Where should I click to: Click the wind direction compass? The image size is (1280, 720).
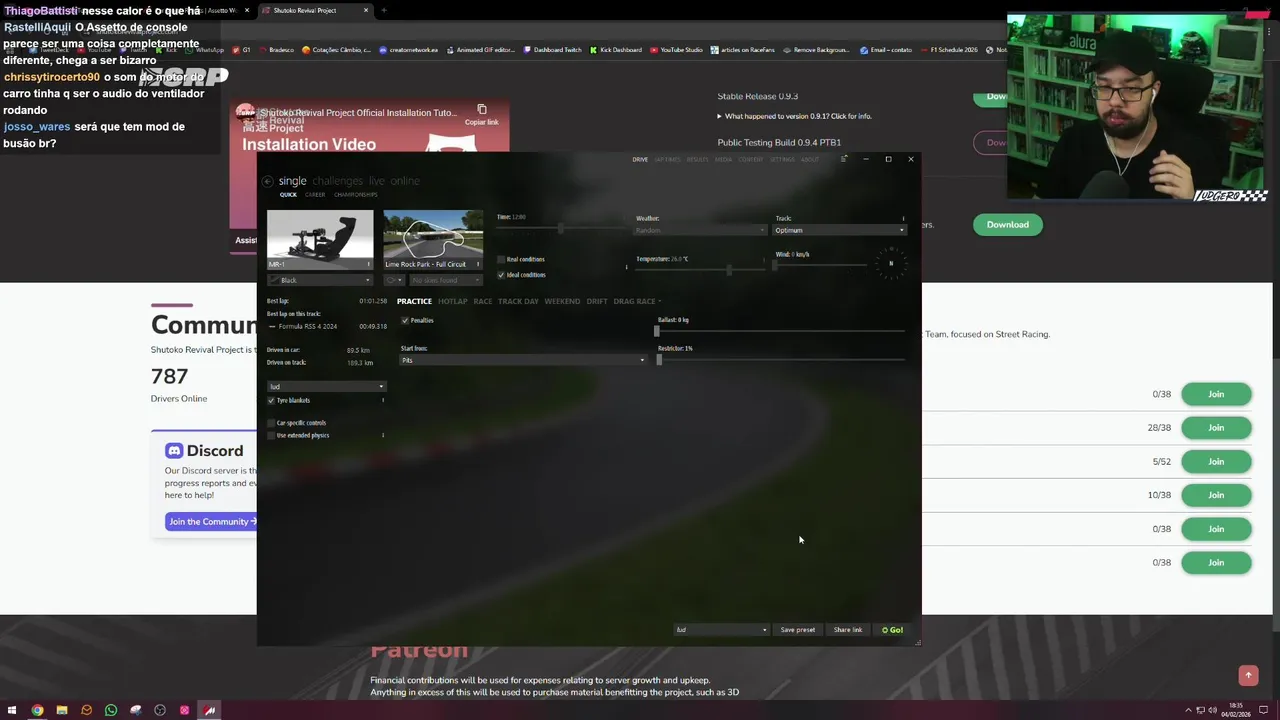point(891,263)
